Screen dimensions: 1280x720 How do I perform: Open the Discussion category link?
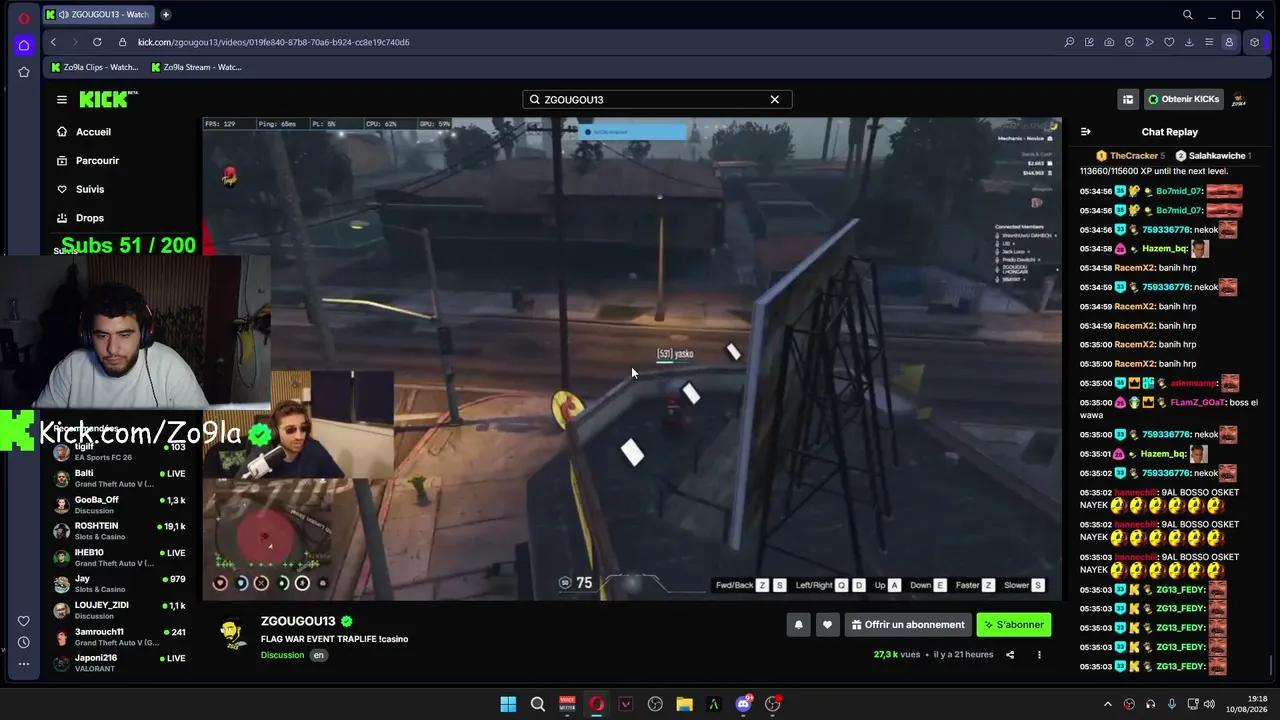pos(282,655)
